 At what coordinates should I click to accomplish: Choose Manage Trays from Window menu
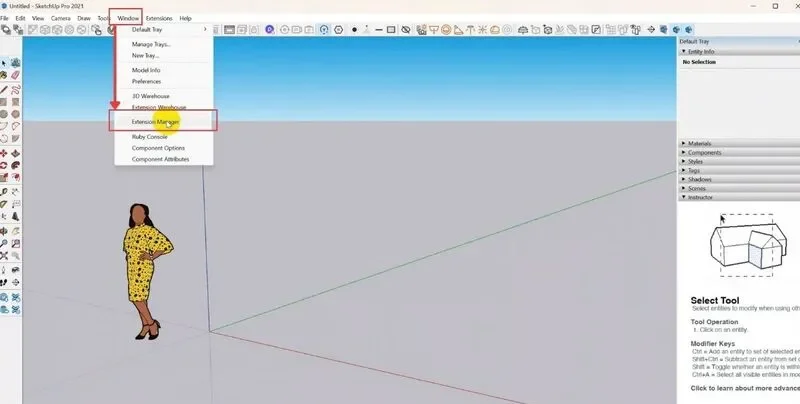[164, 44]
